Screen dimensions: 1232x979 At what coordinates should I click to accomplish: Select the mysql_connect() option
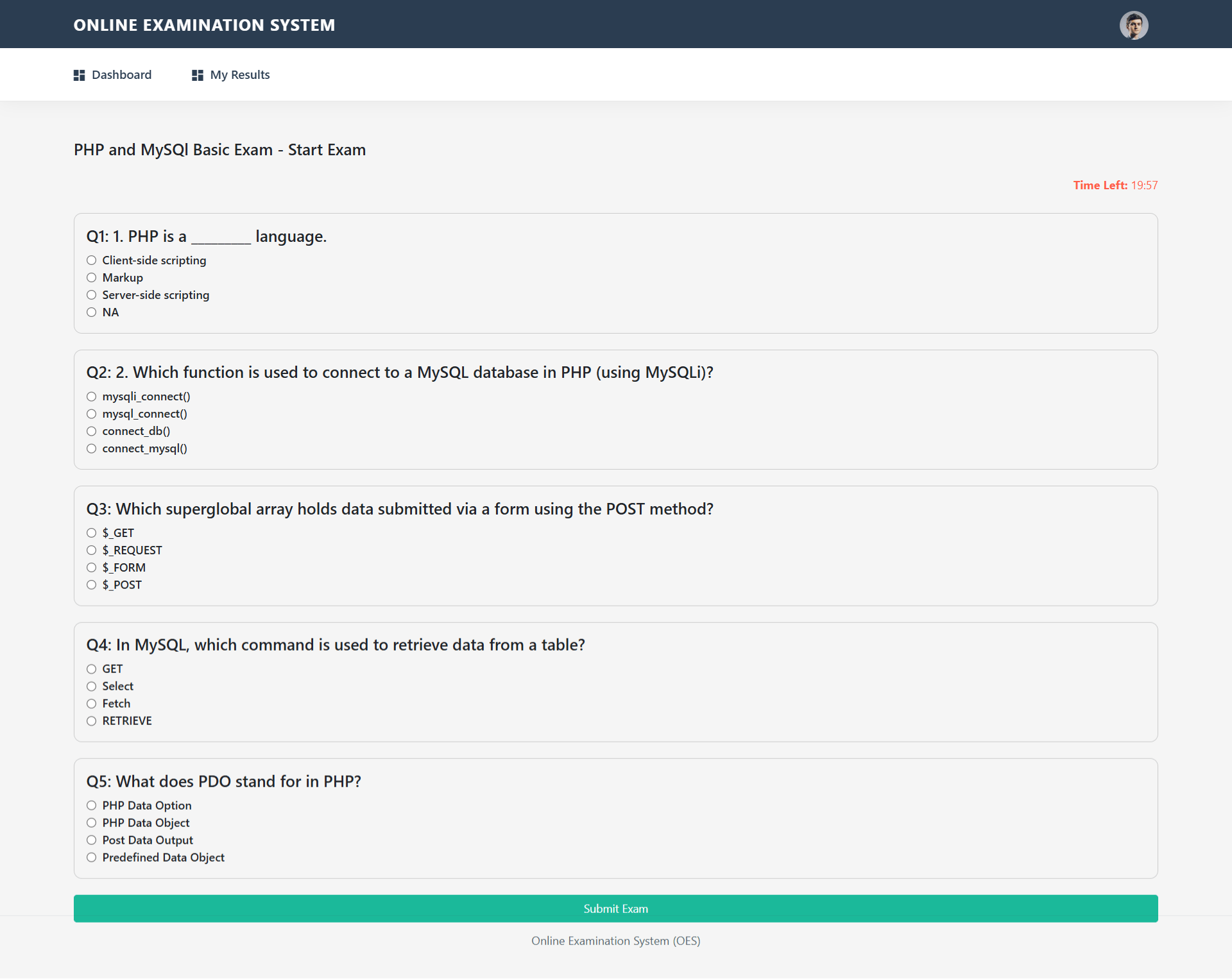92,414
